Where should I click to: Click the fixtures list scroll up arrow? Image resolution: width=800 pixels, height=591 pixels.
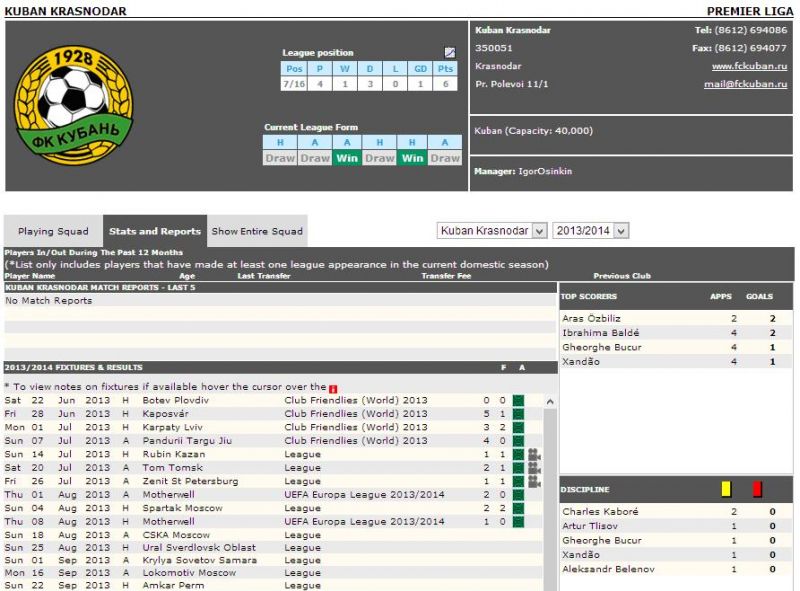coord(549,402)
